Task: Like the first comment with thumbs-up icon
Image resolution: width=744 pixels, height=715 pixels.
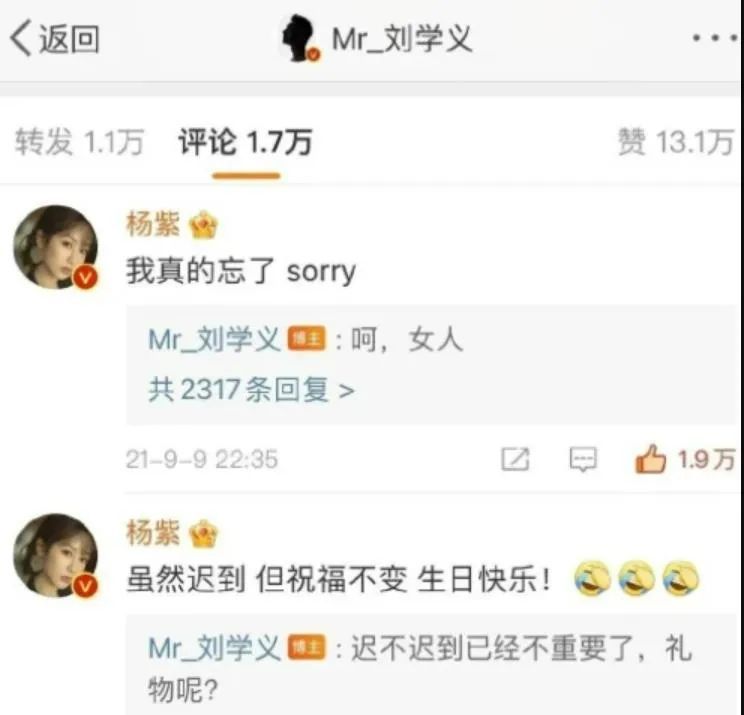Action: point(651,459)
